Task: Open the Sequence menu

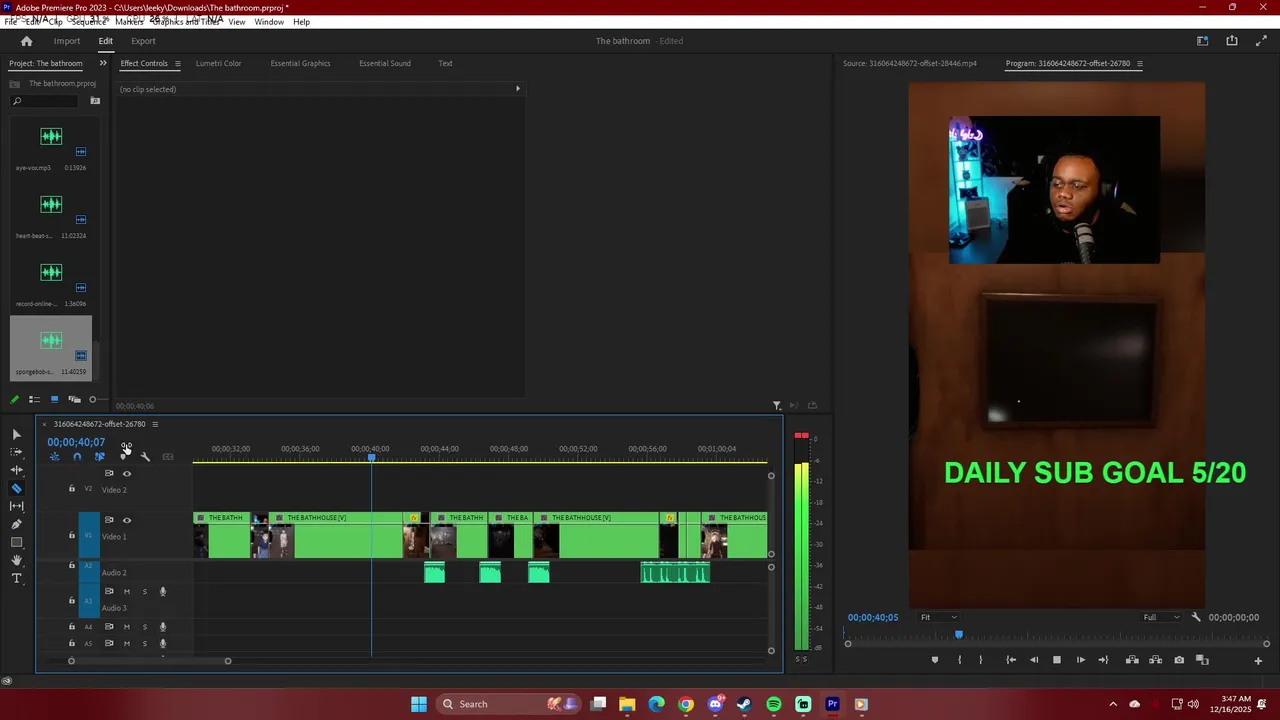Action: click(89, 22)
